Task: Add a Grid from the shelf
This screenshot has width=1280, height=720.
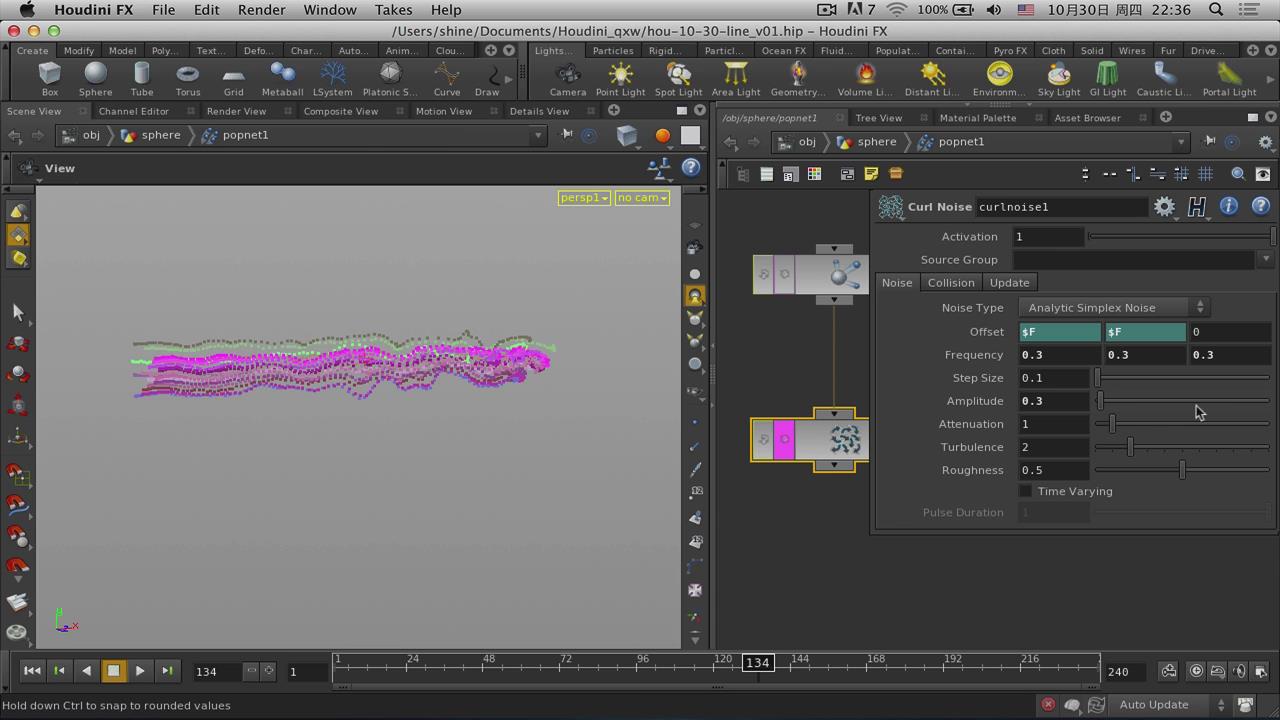Action: point(233,78)
